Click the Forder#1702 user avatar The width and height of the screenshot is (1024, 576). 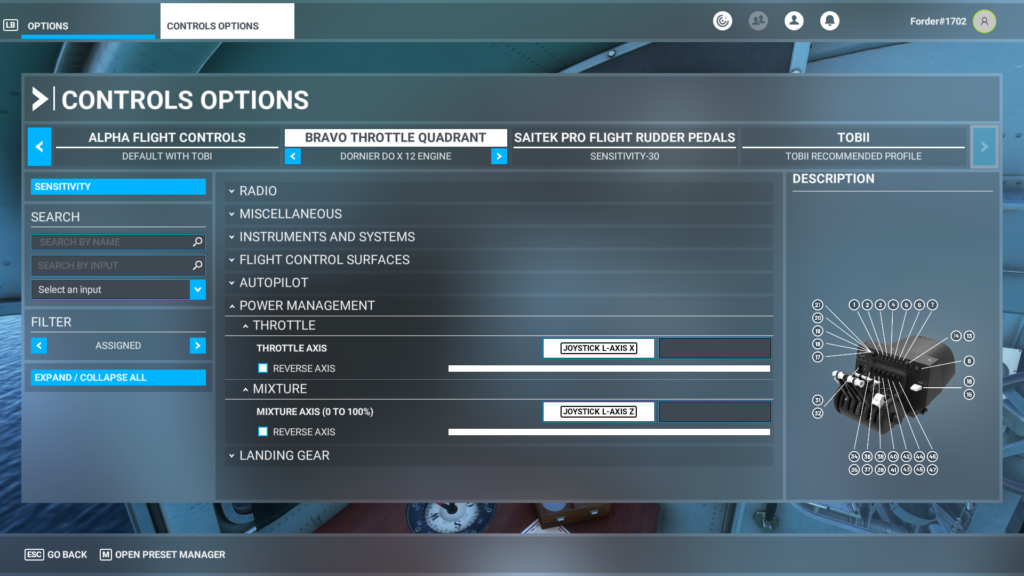point(984,22)
